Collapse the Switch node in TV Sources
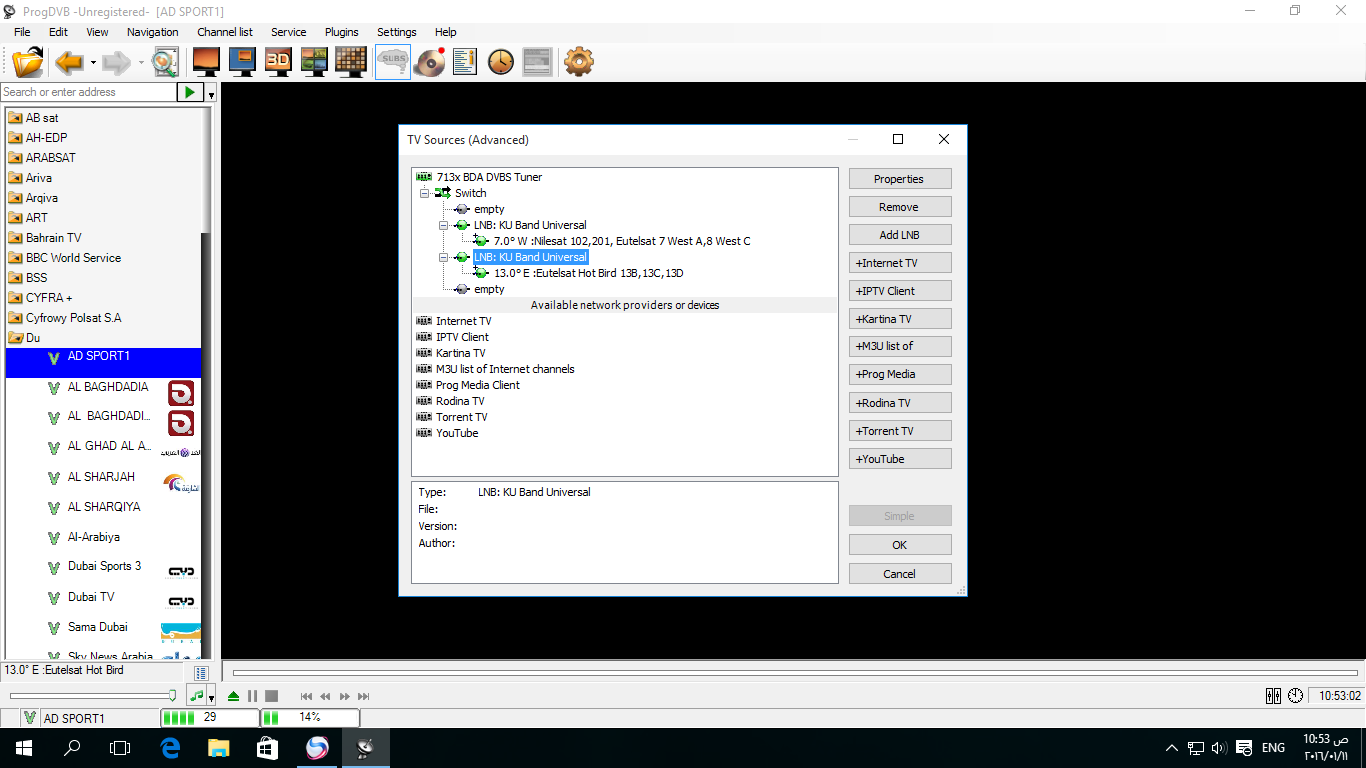 click(424, 193)
